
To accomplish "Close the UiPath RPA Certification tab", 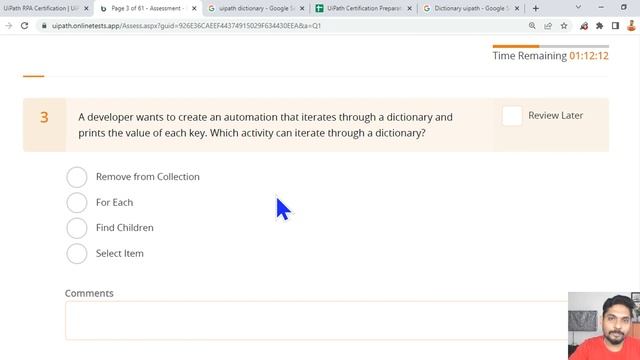I will click(x=86, y=8).
